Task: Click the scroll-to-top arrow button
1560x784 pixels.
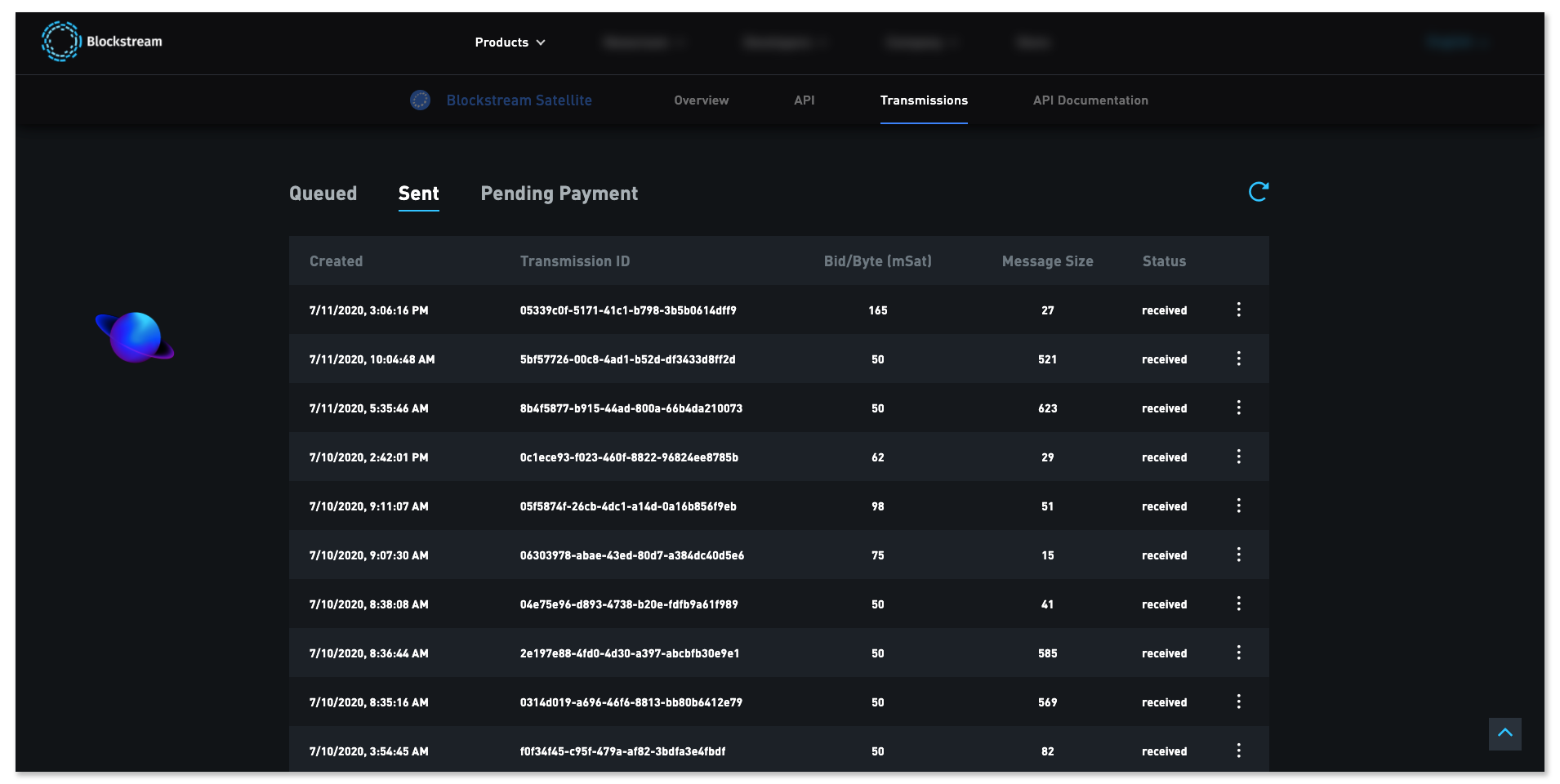Action: pos(1504,733)
